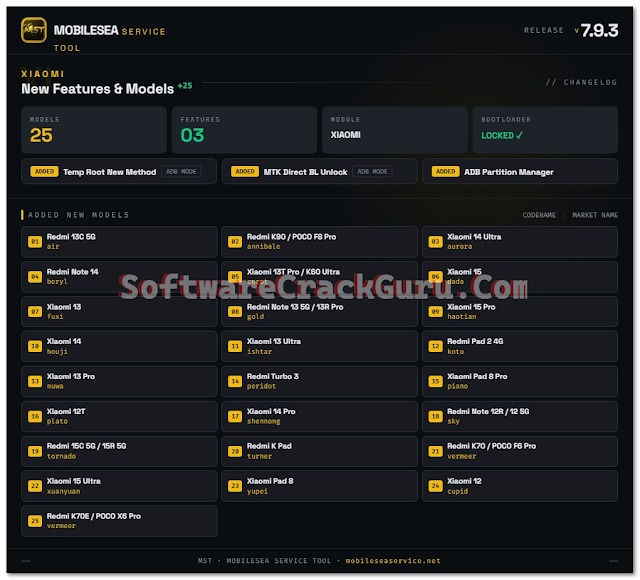640x580 pixels.
Task: Open the ADB Partition Manager feature
Action: [x=520, y=171]
